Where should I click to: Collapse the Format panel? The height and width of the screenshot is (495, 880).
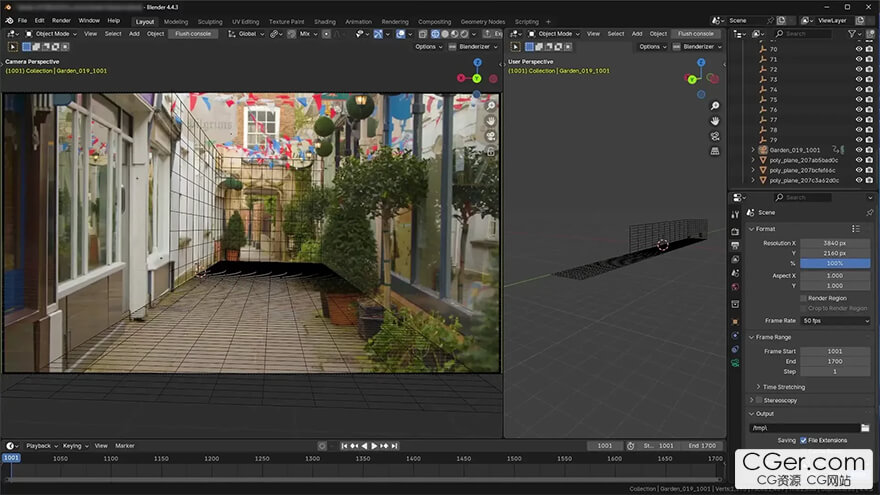tap(751, 229)
